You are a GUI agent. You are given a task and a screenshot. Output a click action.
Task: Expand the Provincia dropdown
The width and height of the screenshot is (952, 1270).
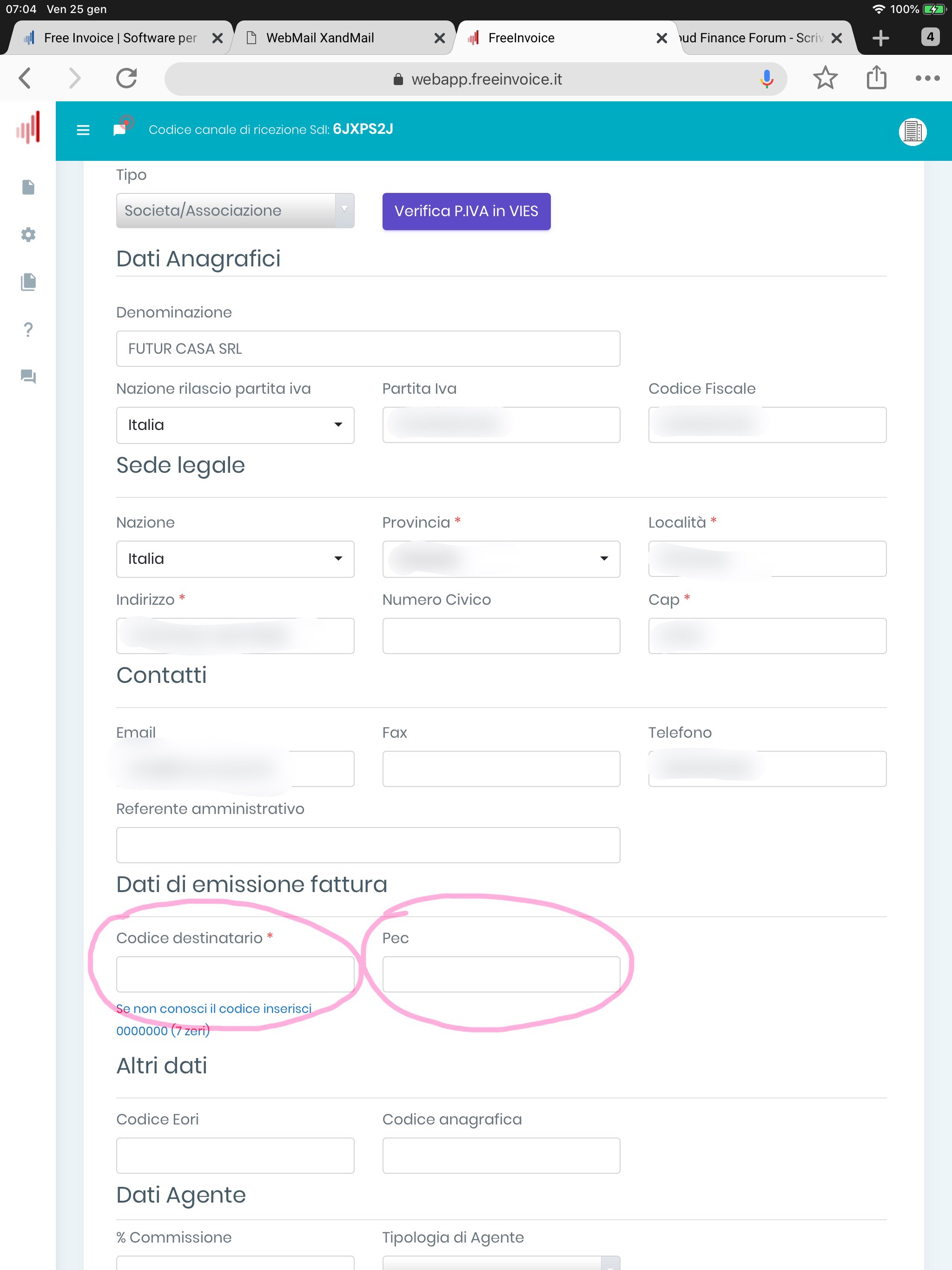[x=501, y=559]
